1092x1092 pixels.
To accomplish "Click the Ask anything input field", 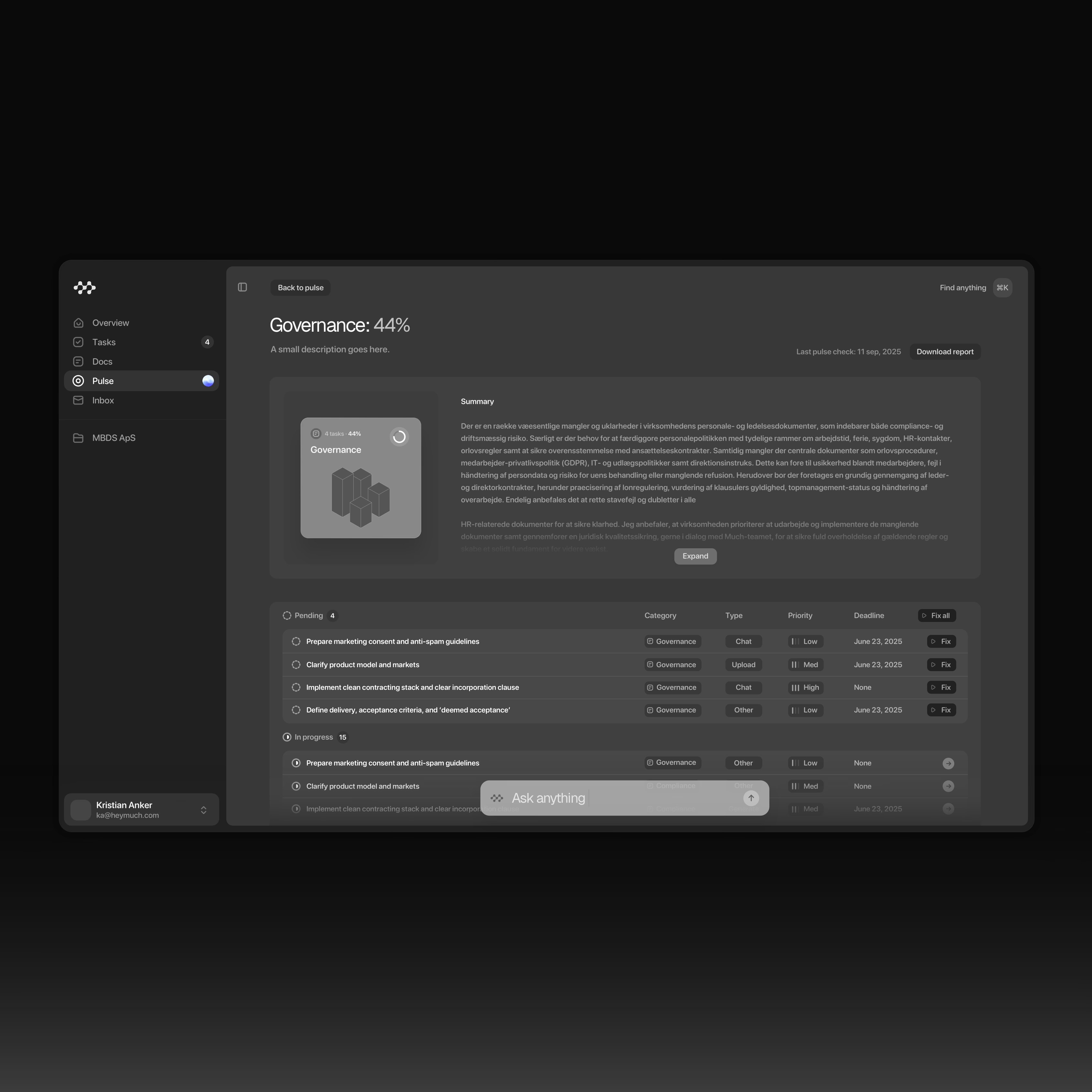I will 625,798.
